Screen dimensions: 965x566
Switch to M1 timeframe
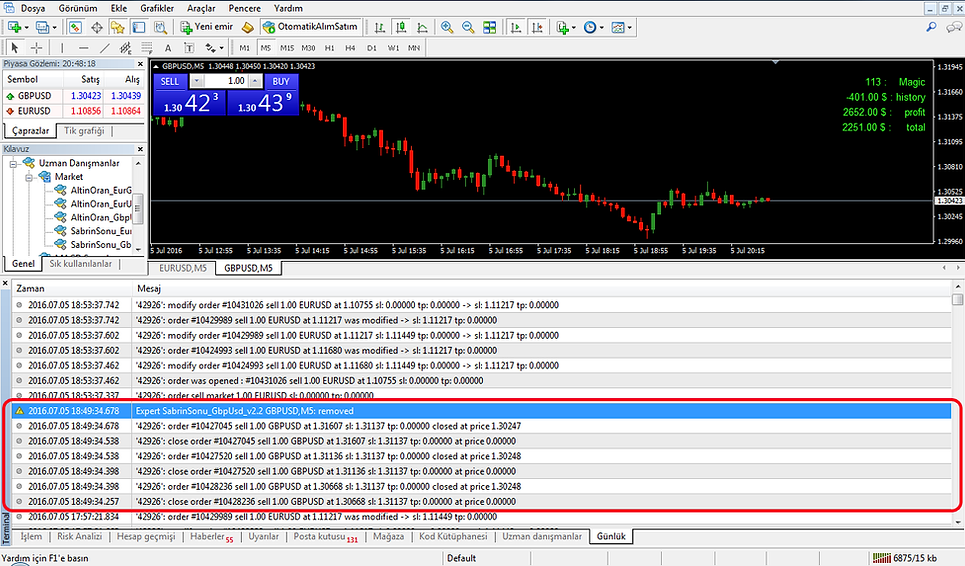pos(244,48)
